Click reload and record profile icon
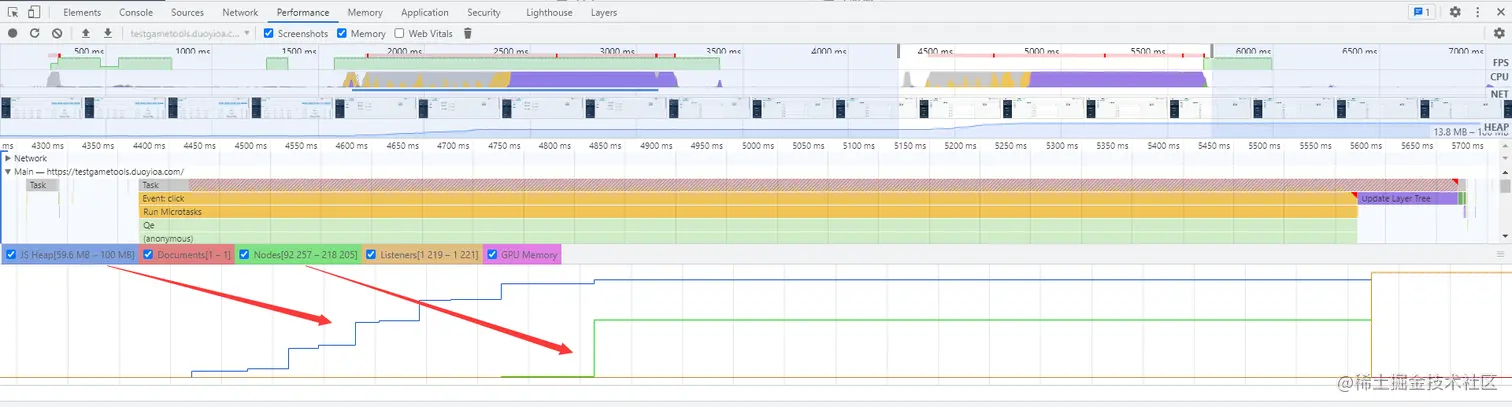1512x407 pixels. pos(35,33)
